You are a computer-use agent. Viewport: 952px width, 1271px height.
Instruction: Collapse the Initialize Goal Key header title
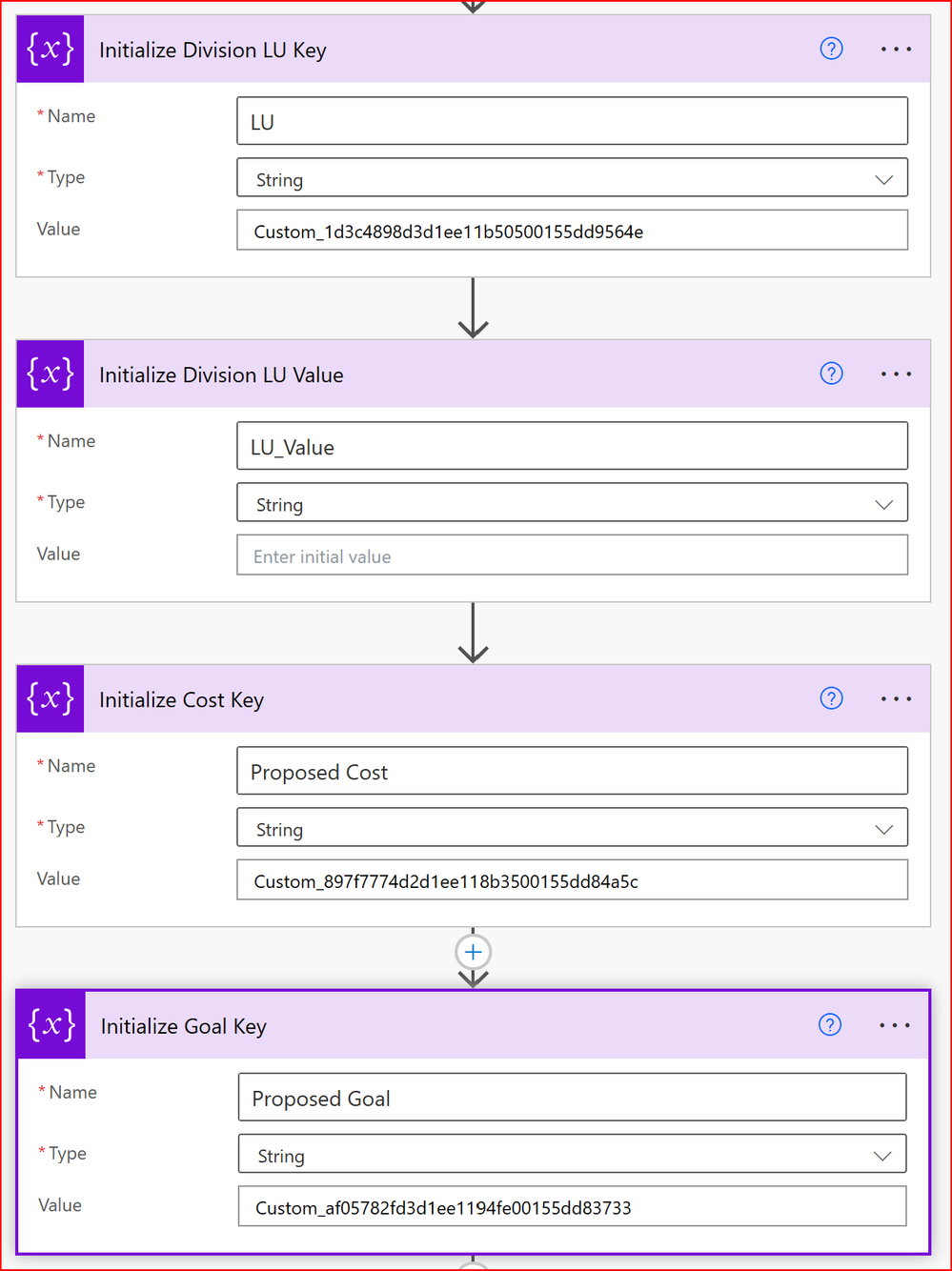pyautogui.click(x=184, y=1026)
